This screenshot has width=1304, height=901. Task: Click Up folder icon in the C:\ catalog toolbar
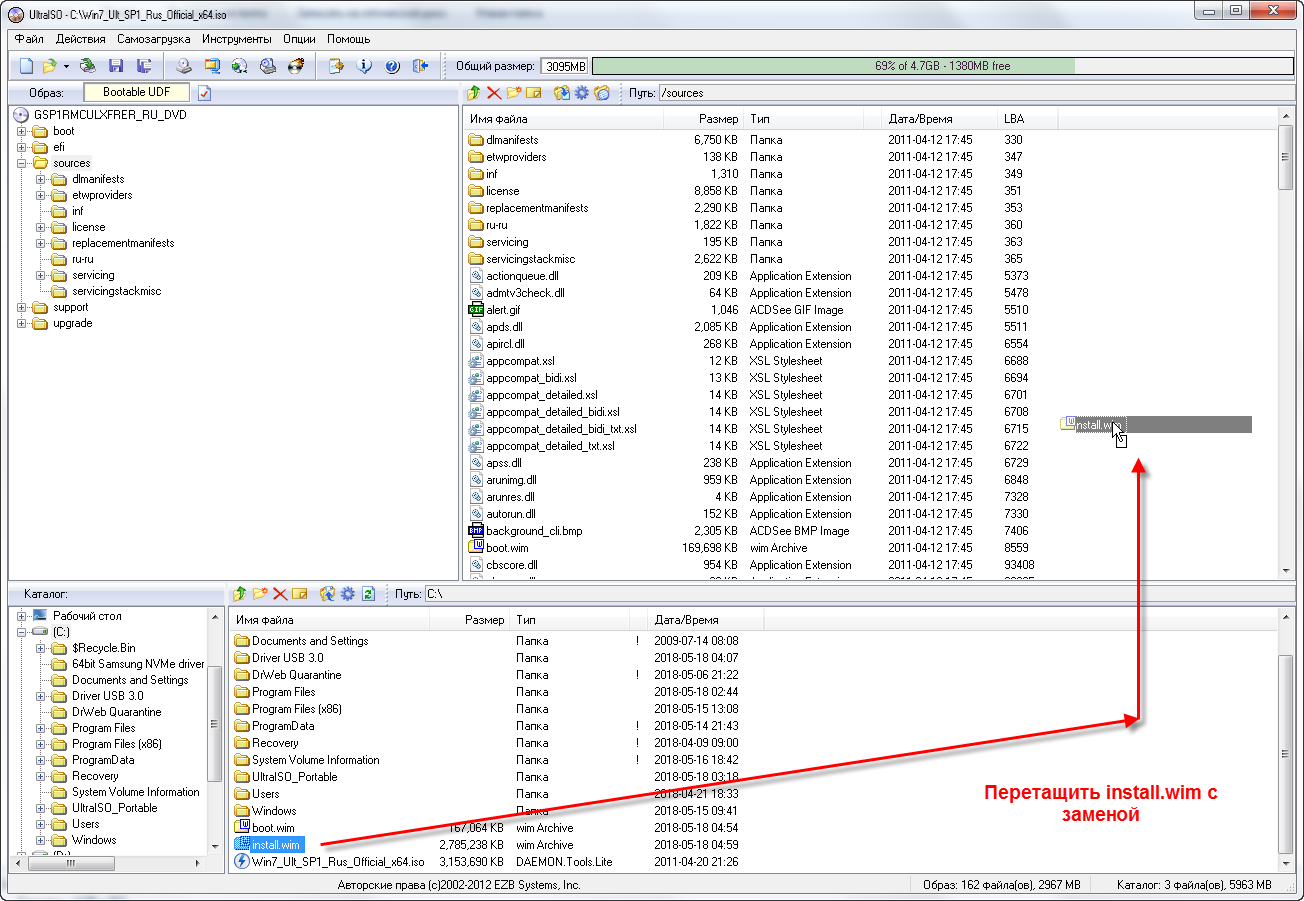click(x=240, y=594)
